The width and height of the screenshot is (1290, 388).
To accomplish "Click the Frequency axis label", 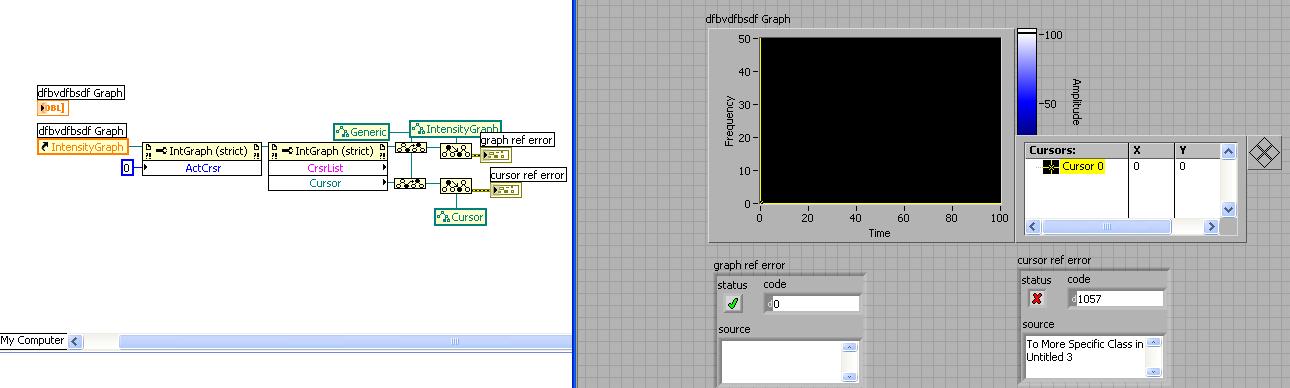I will pyautogui.click(x=731, y=120).
